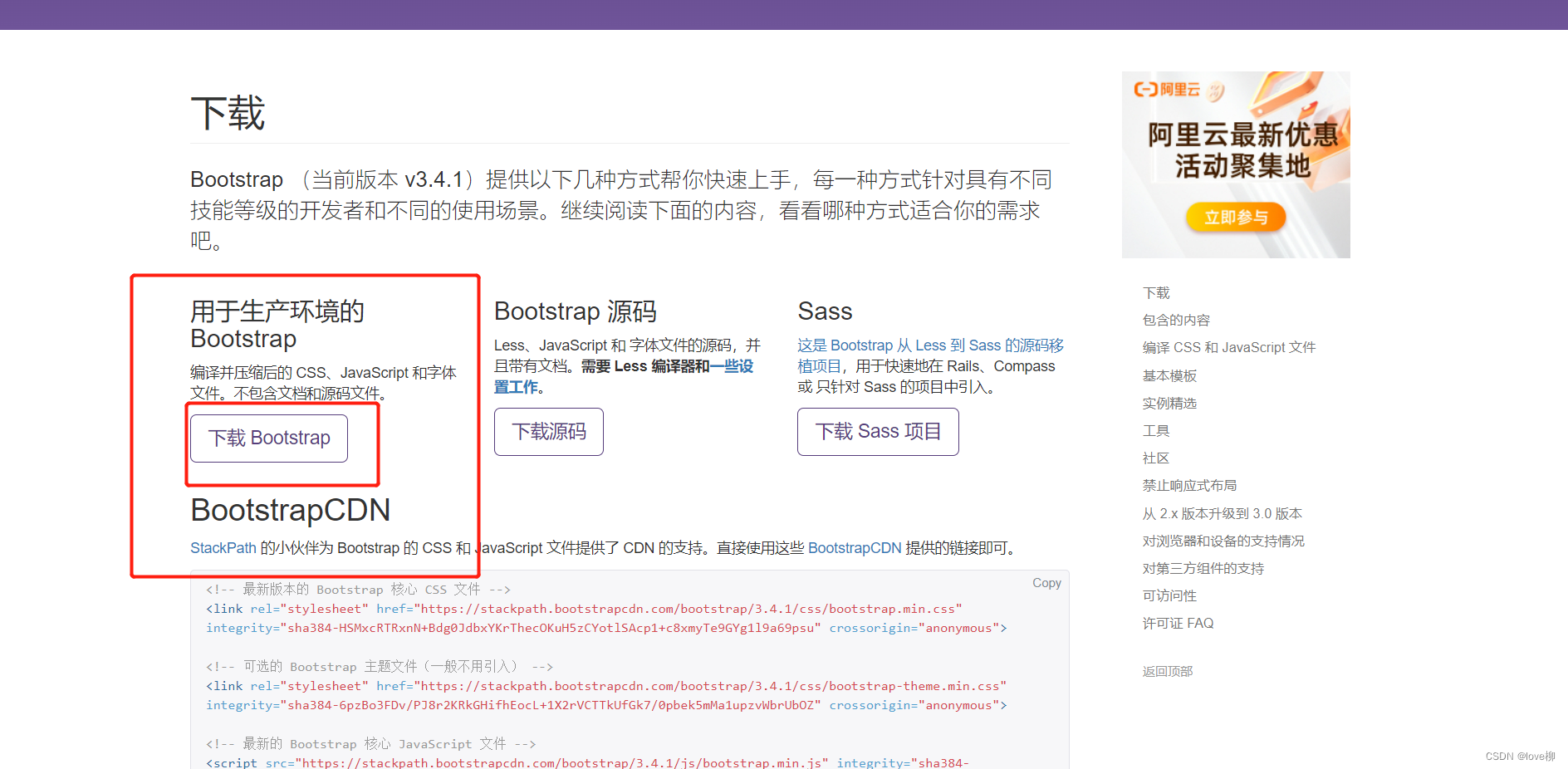Open 从 2.x 版本升级到 3.0 版本 sidebar link
1568x769 pixels.
(x=1222, y=514)
